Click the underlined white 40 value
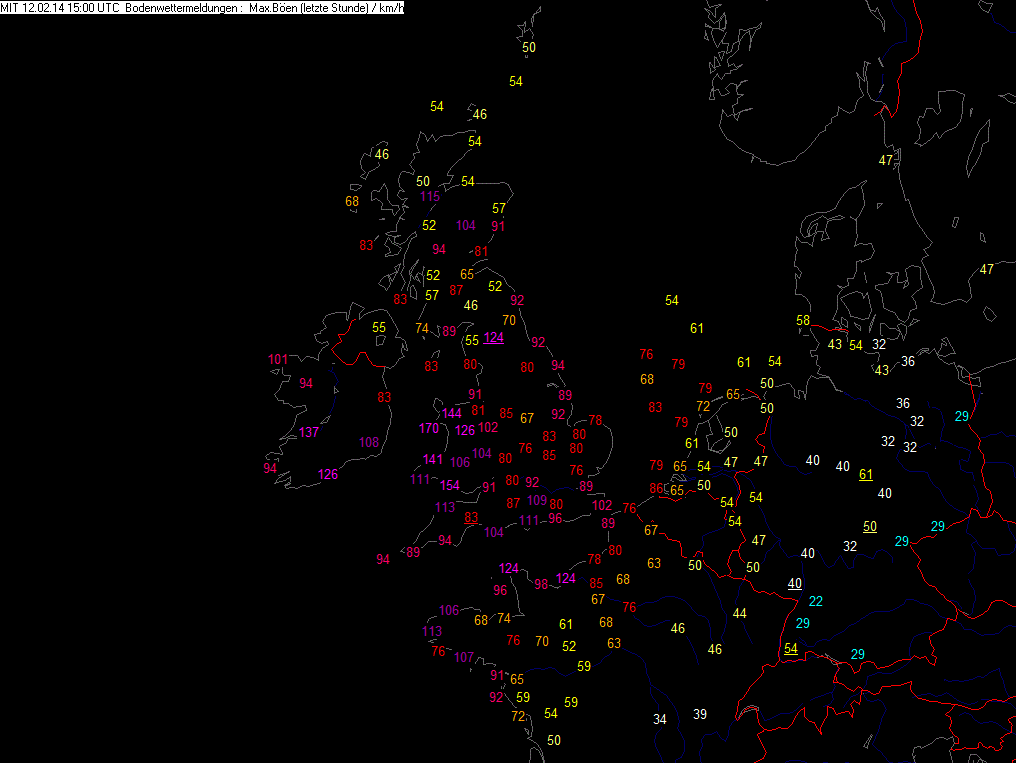The height and width of the screenshot is (763, 1016). pyautogui.click(x=794, y=584)
